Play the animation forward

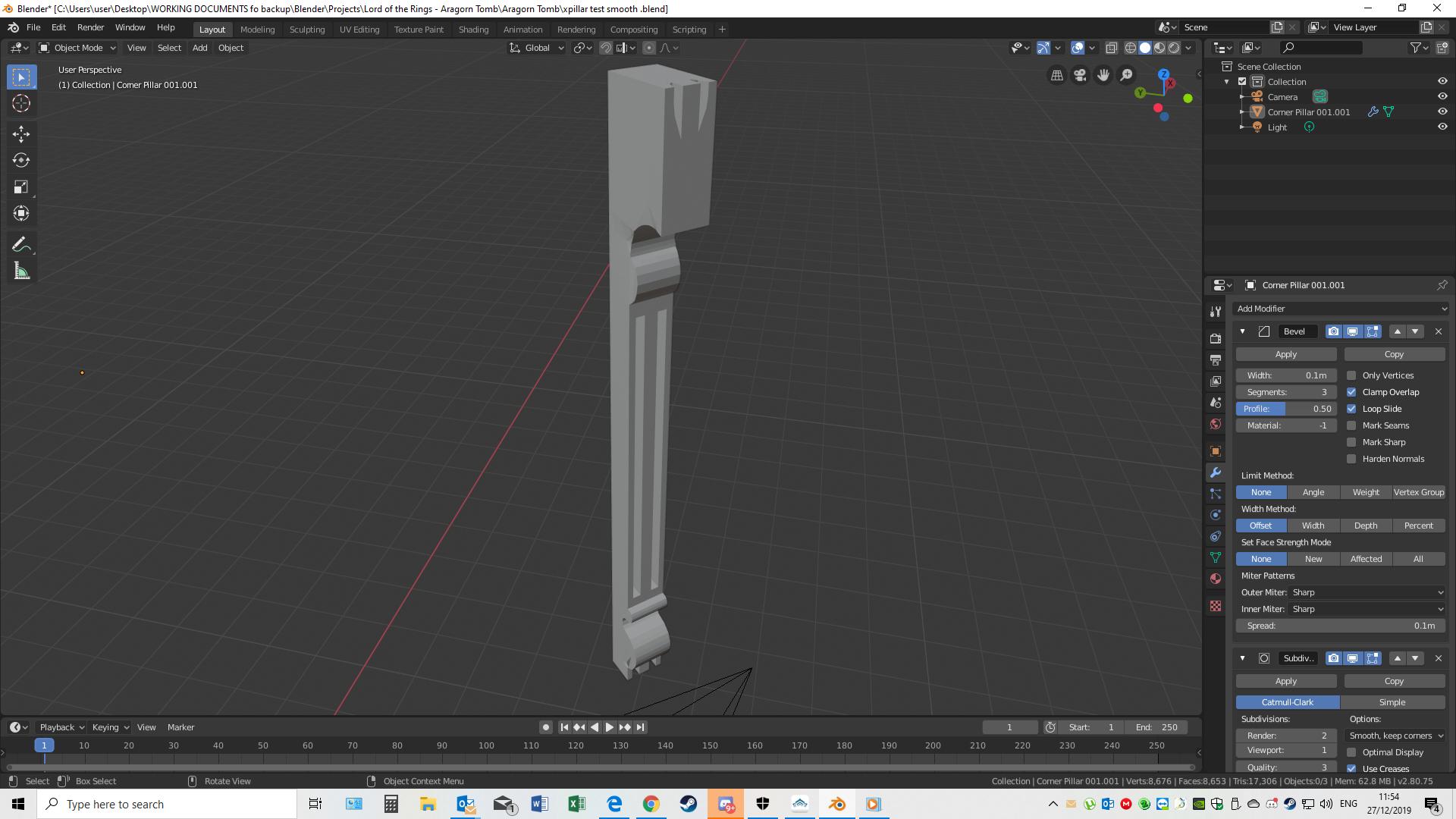point(609,727)
